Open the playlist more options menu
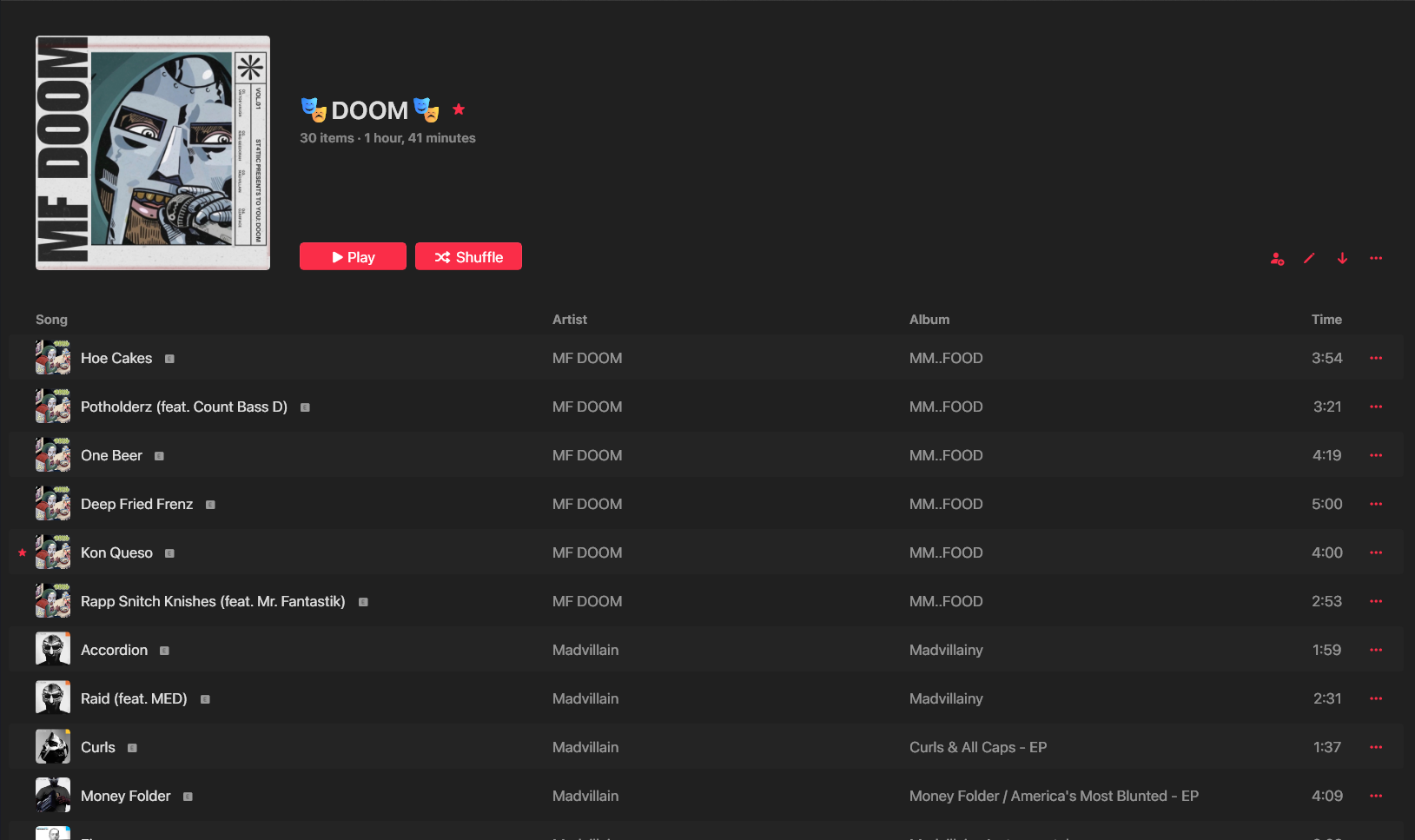Viewport: 1415px width, 840px height. [x=1376, y=258]
